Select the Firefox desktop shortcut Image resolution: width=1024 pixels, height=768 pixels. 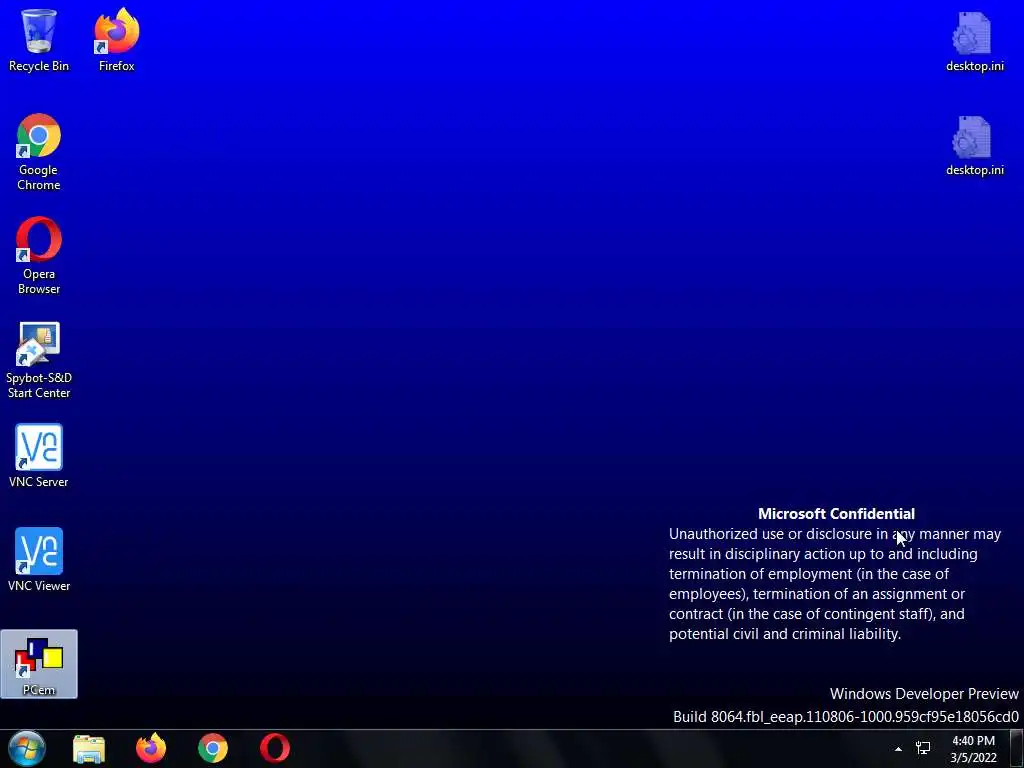[x=117, y=39]
